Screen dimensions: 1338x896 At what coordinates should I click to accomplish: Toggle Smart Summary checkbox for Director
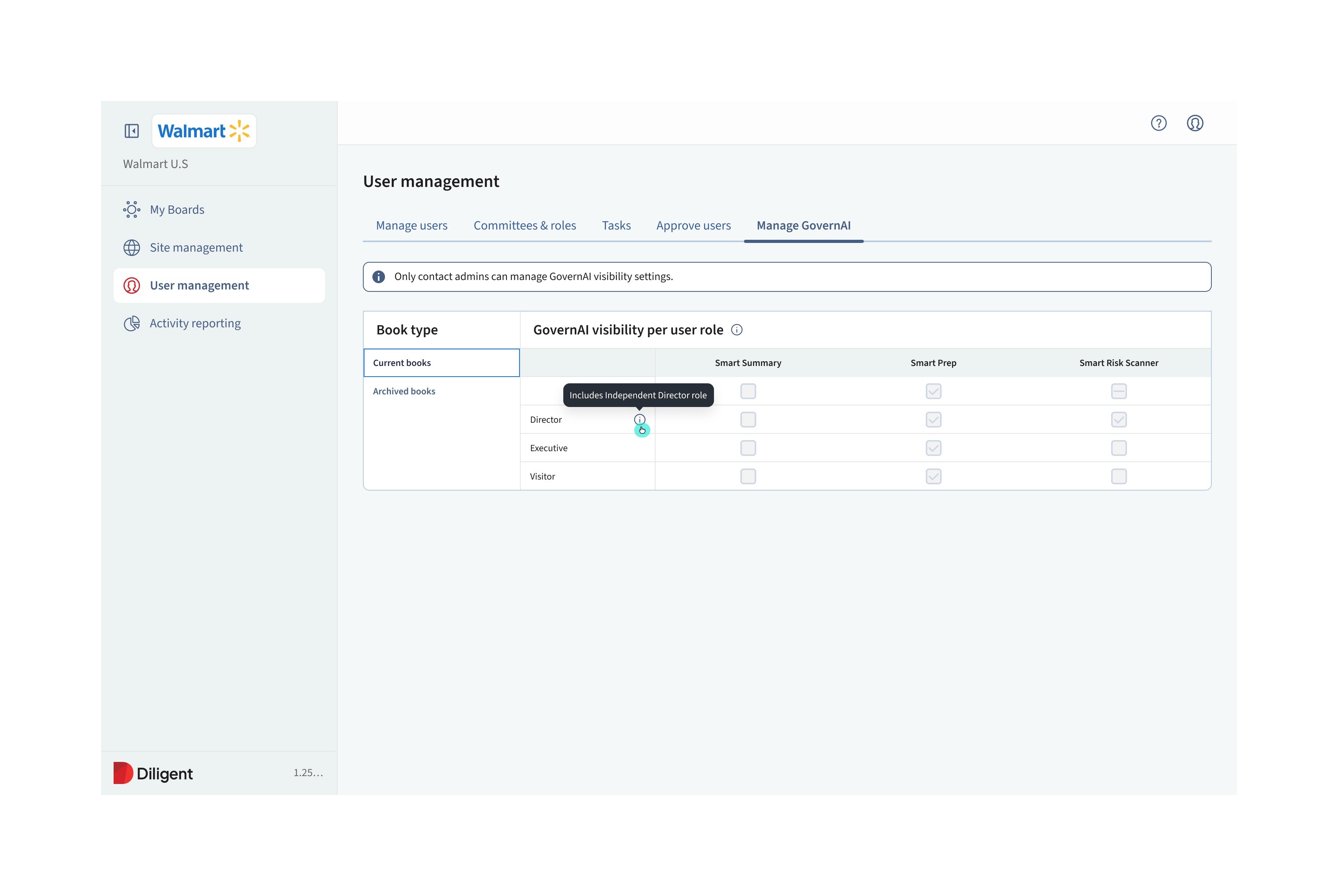tap(747, 420)
